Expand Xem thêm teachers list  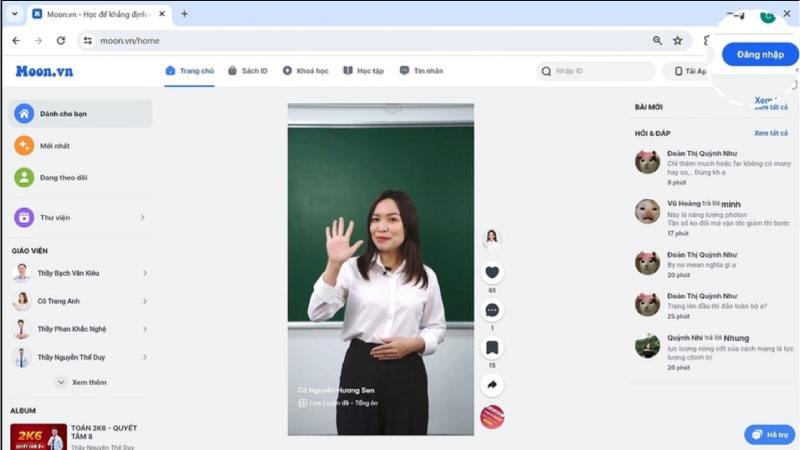pos(81,382)
